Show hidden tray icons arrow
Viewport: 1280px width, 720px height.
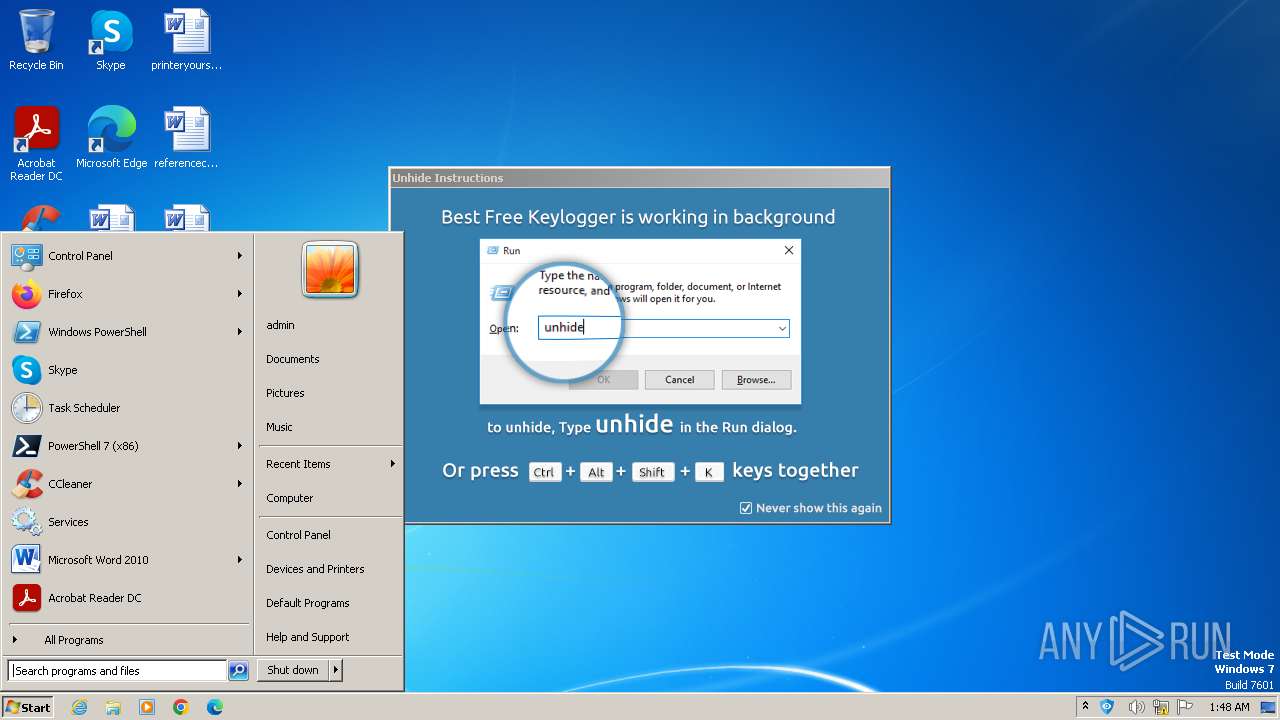tap(1086, 707)
